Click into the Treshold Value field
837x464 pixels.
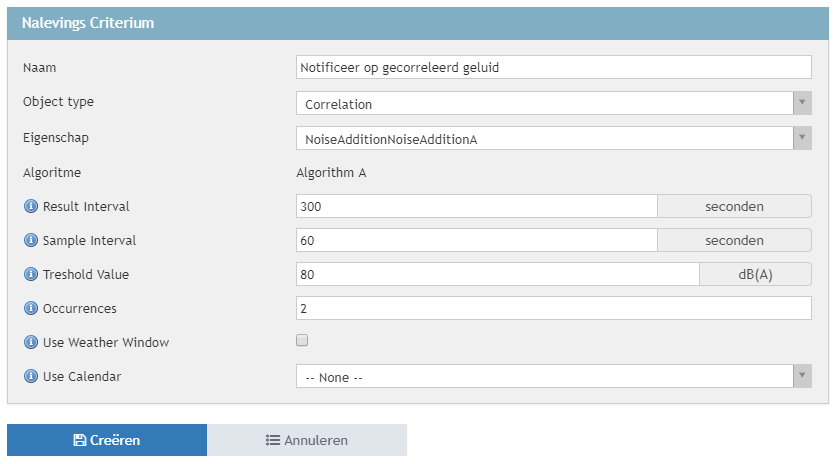[497, 274]
